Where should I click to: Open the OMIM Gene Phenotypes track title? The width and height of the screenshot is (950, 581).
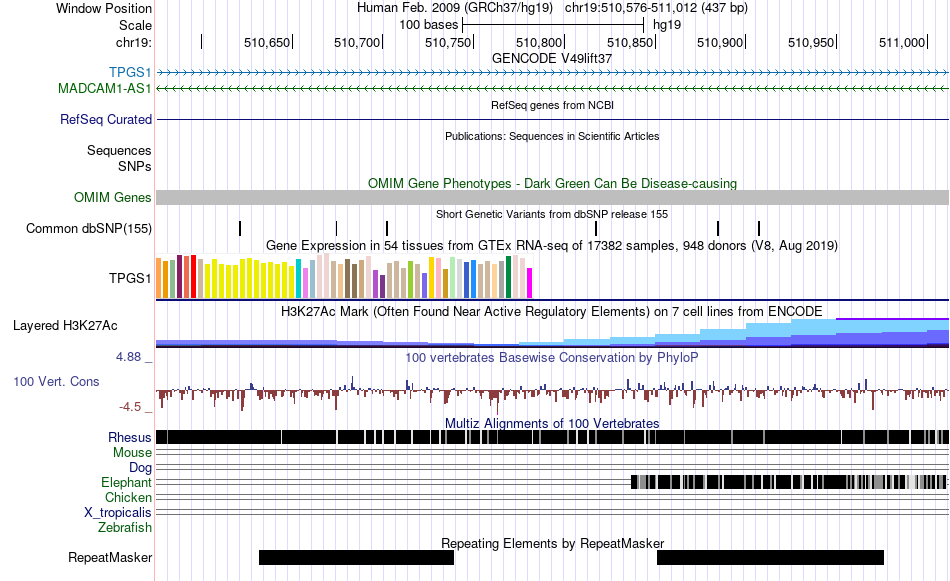(x=552, y=183)
